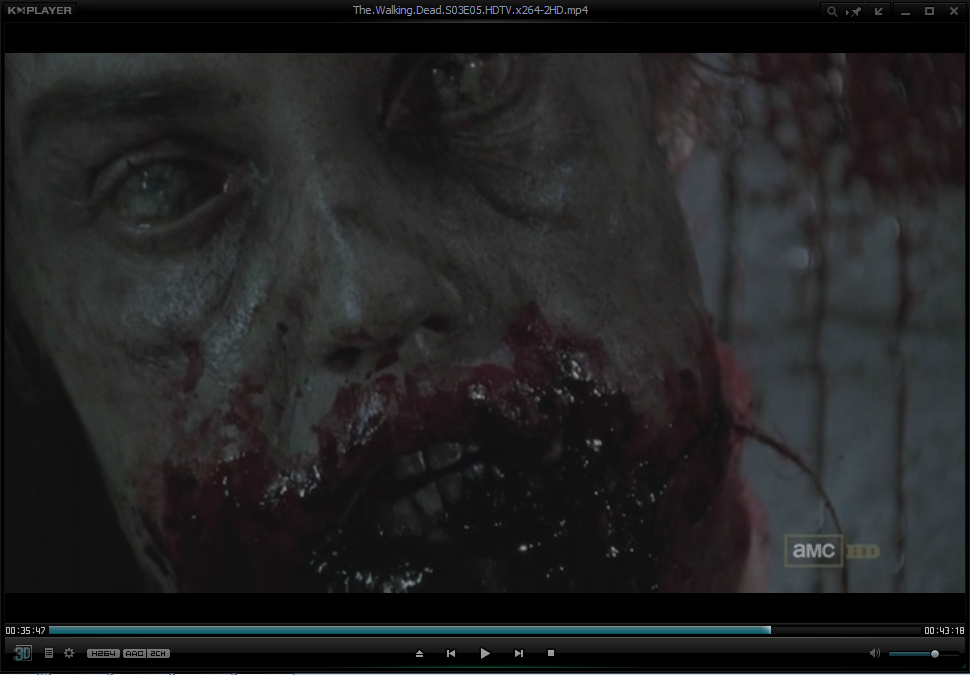This screenshot has height=675, width=970.
Task: Click the eject/open file button
Action: click(419, 653)
